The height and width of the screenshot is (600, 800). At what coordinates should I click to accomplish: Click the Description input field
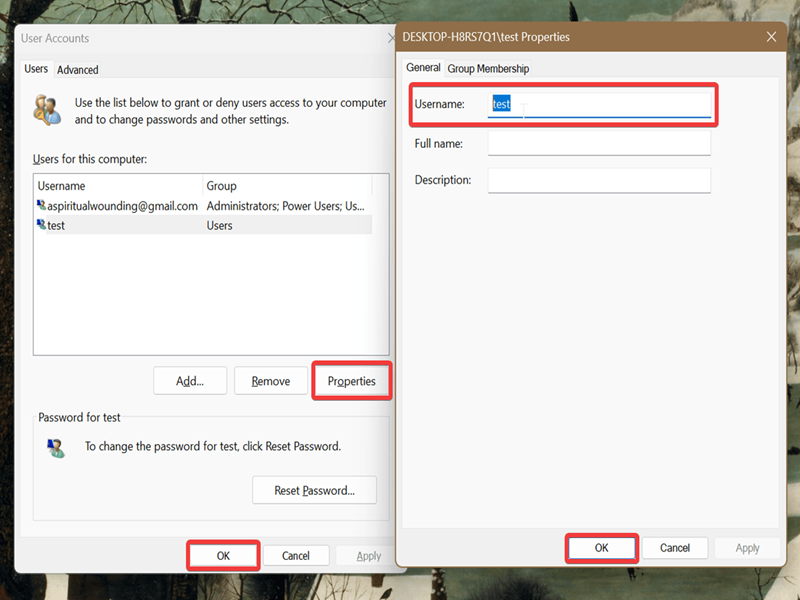(x=599, y=180)
